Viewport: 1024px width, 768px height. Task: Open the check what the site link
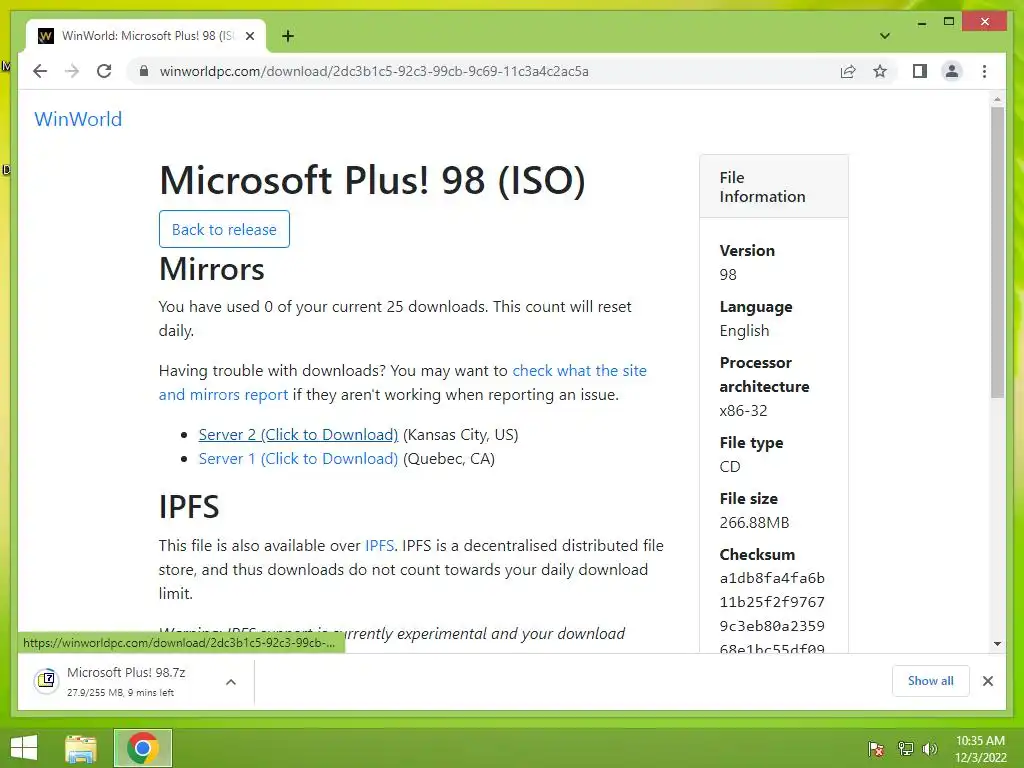(579, 371)
